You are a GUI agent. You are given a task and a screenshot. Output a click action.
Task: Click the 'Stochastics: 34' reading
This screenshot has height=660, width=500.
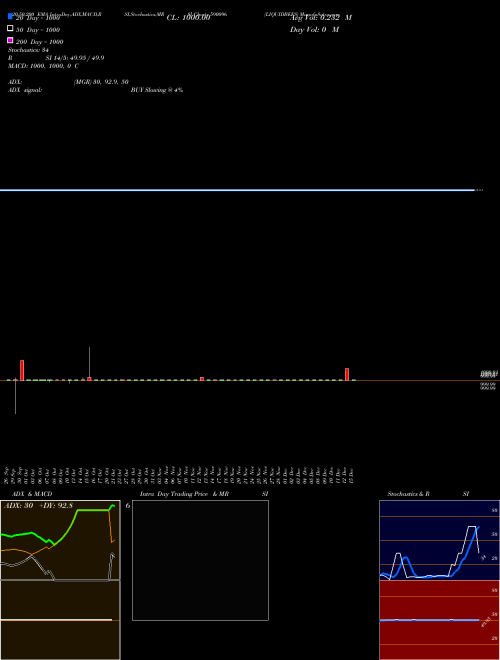[x=28, y=50]
